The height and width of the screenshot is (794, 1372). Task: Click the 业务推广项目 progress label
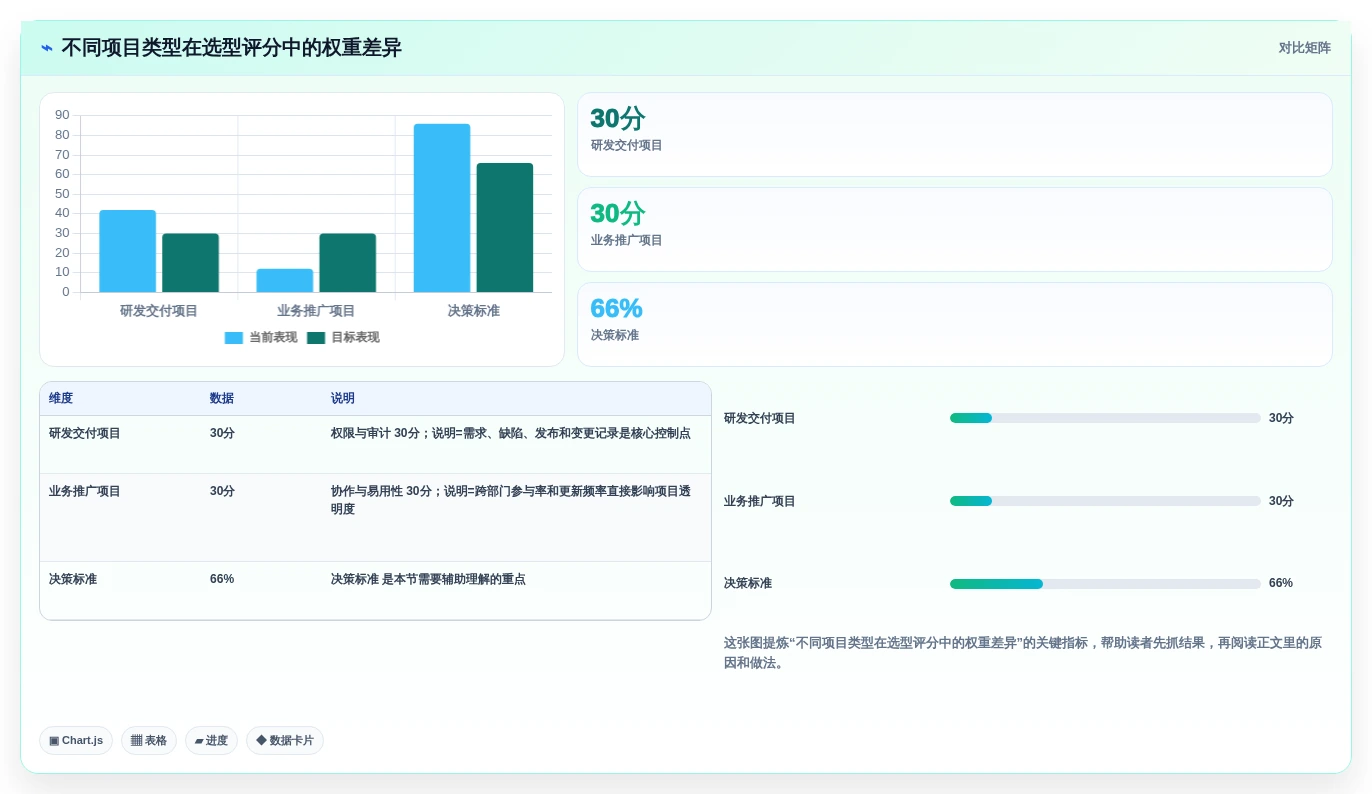click(760, 502)
